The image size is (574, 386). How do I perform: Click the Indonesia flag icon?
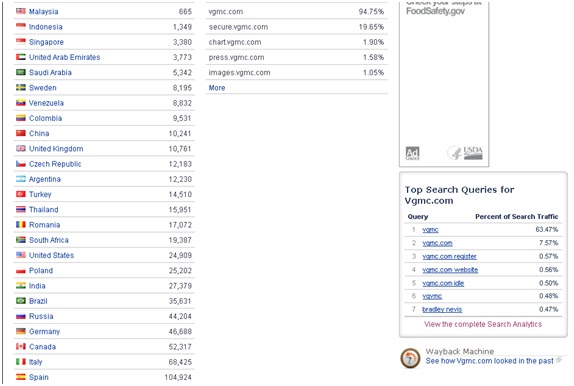(x=21, y=26)
